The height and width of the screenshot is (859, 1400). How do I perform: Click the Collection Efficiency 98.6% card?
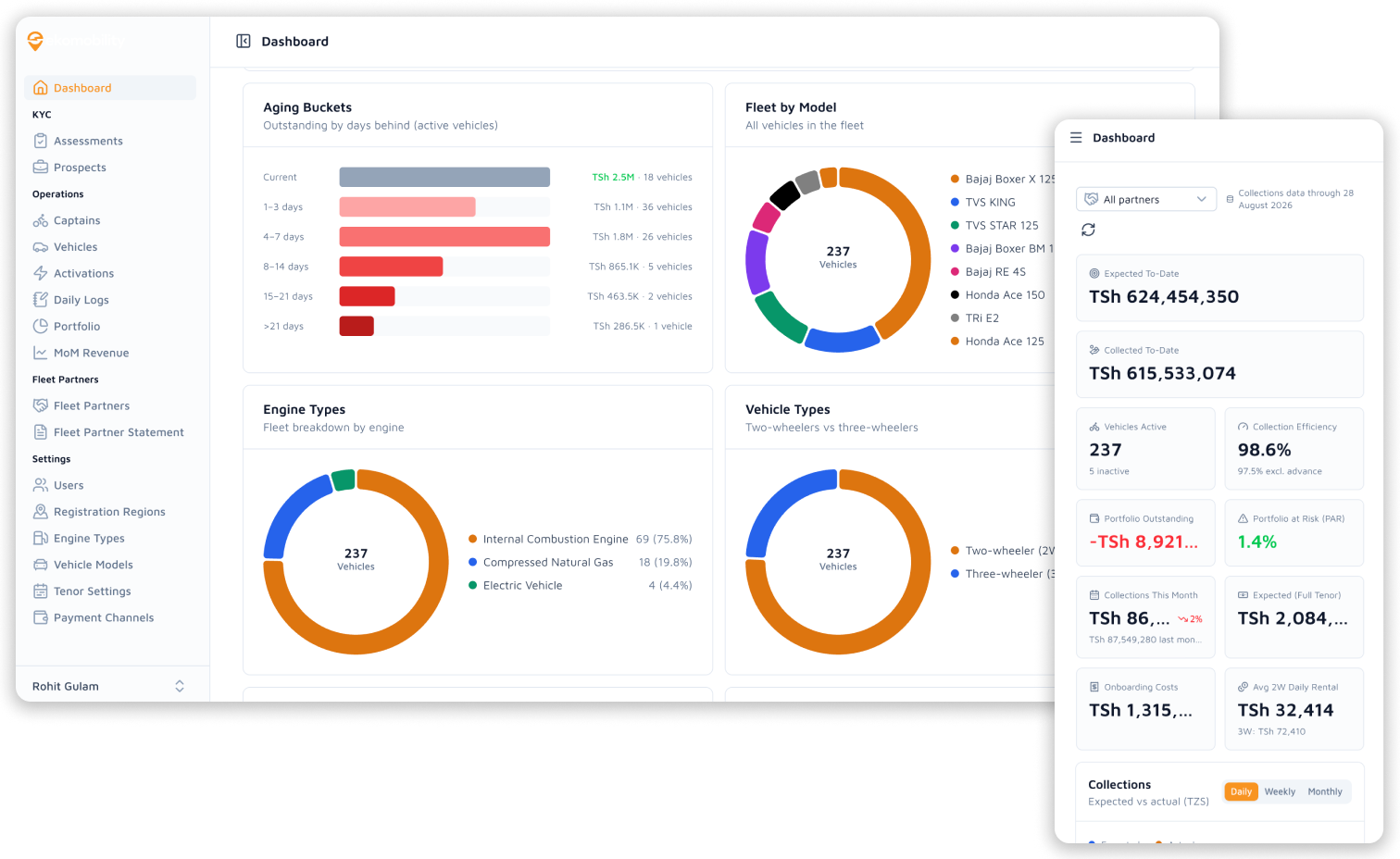click(x=1294, y=449)
